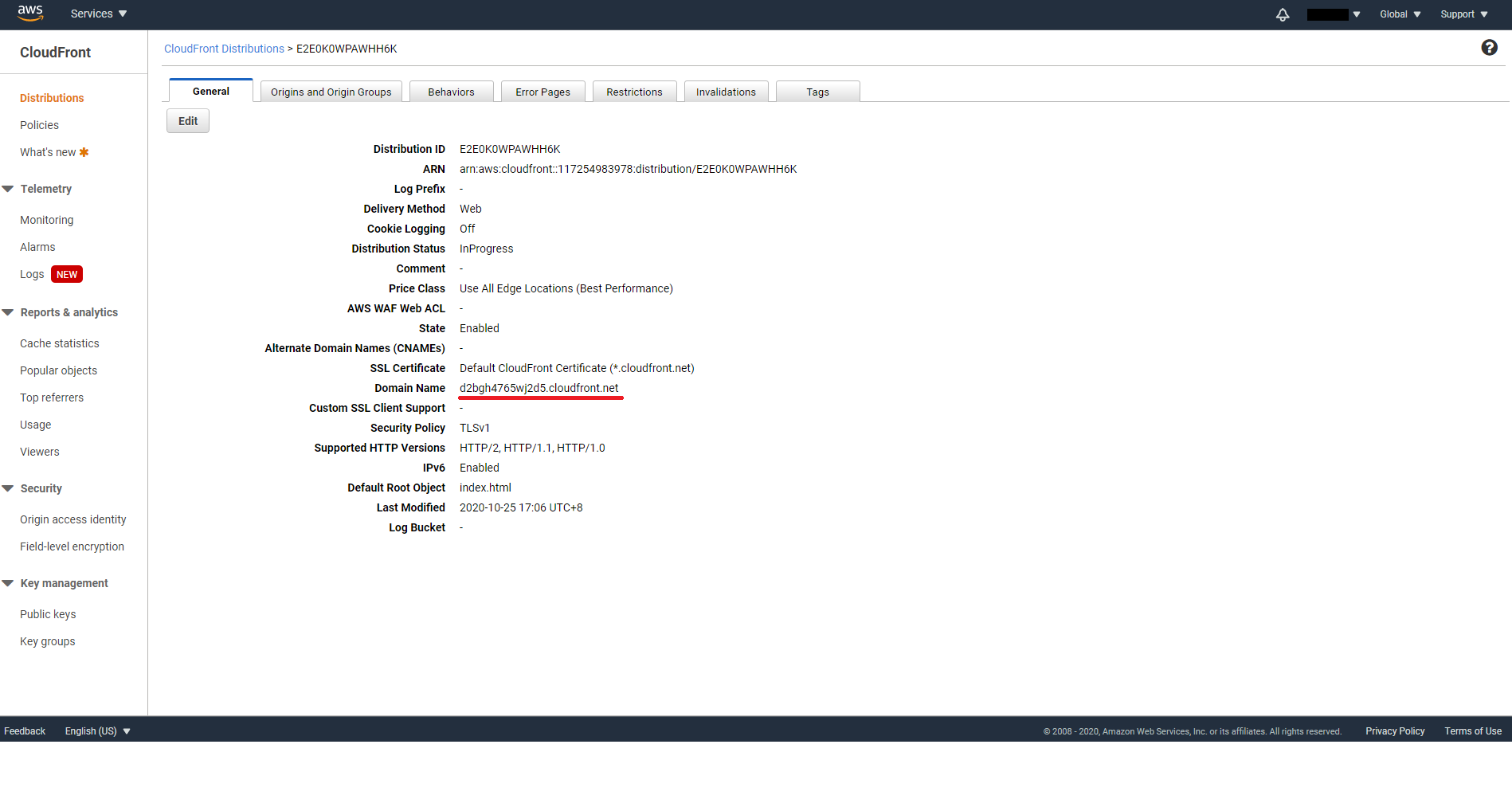The height and width of the screenshot is (803, 1512).
Task: Open Key groups page
Action: click(x=48, y=641)
